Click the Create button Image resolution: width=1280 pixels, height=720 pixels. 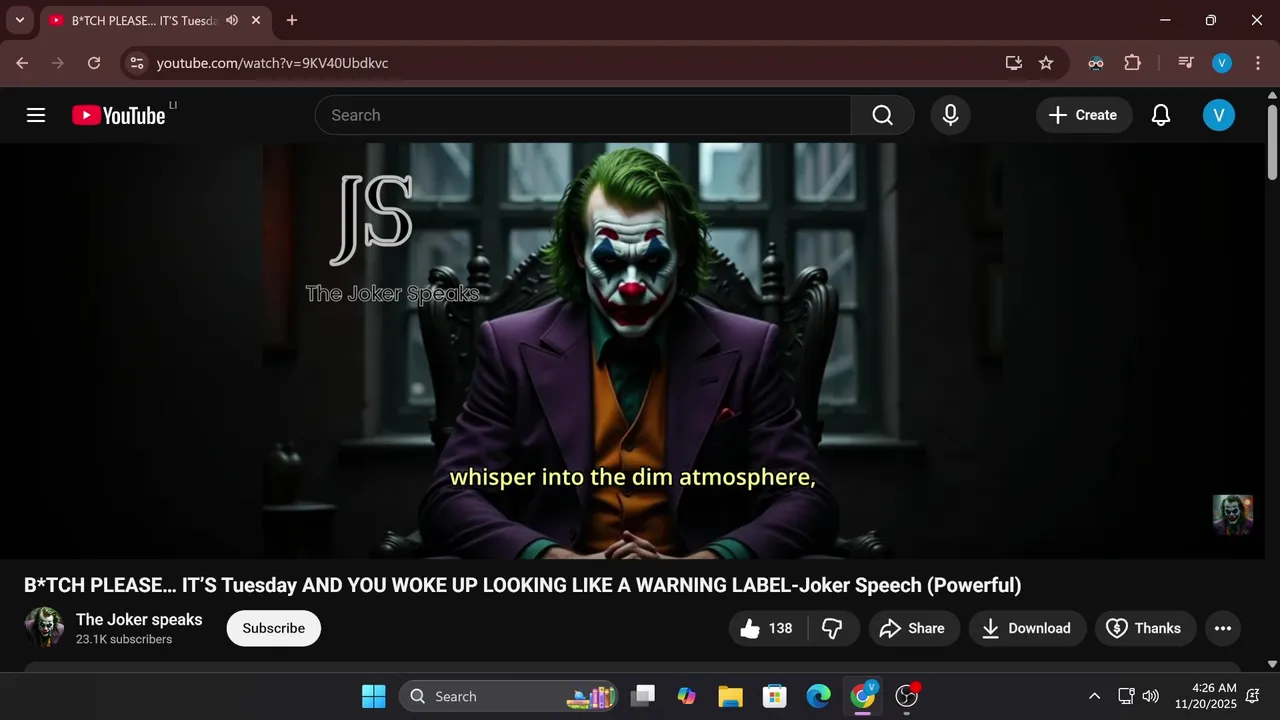click(x=1084, y=115)
